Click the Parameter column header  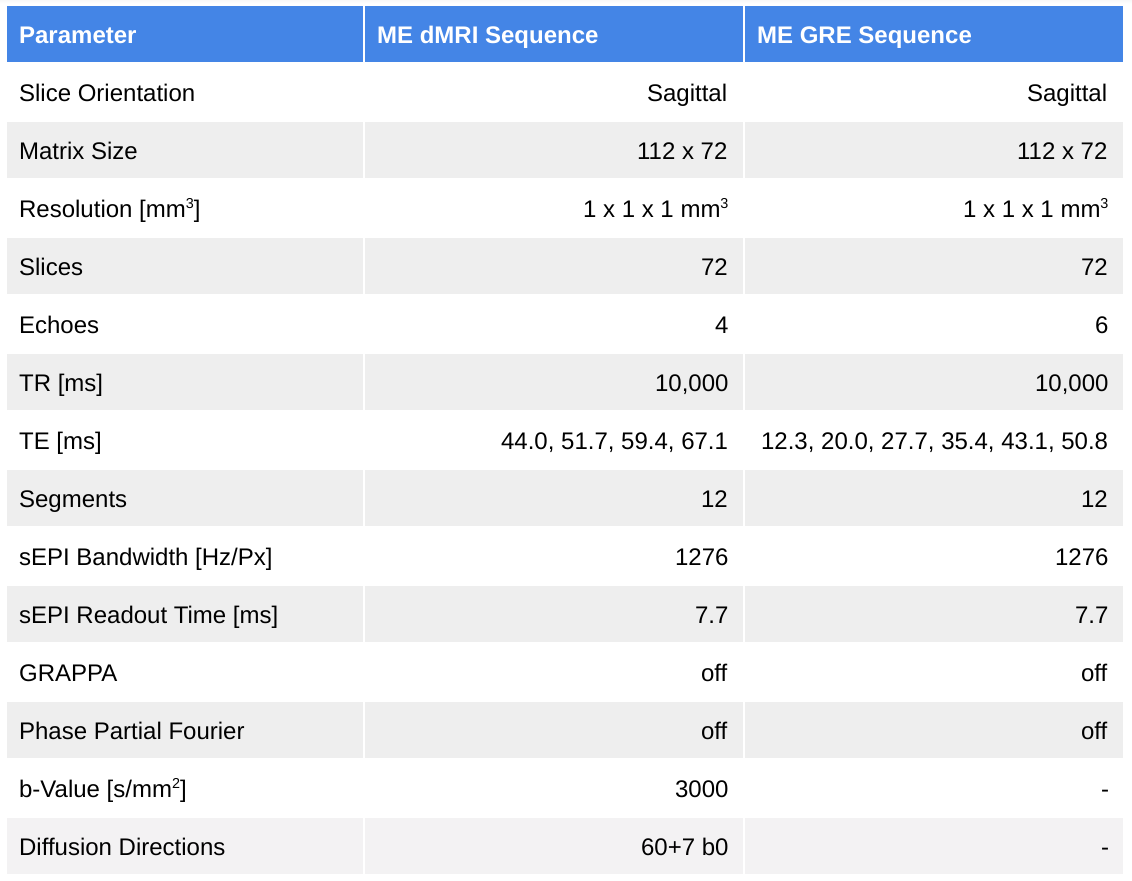point(78,35)
